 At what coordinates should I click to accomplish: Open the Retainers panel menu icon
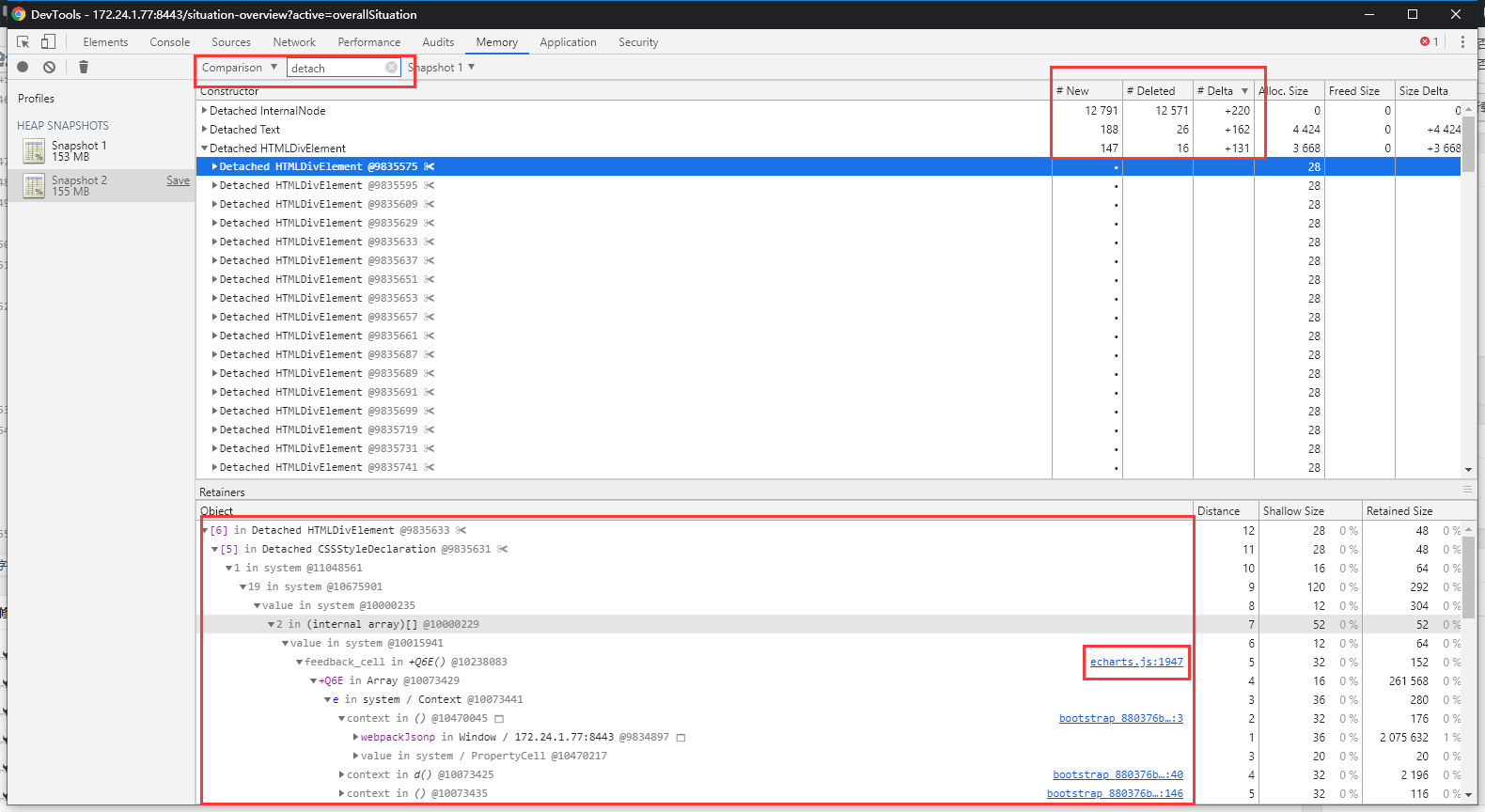click(x=1467, y=490)
